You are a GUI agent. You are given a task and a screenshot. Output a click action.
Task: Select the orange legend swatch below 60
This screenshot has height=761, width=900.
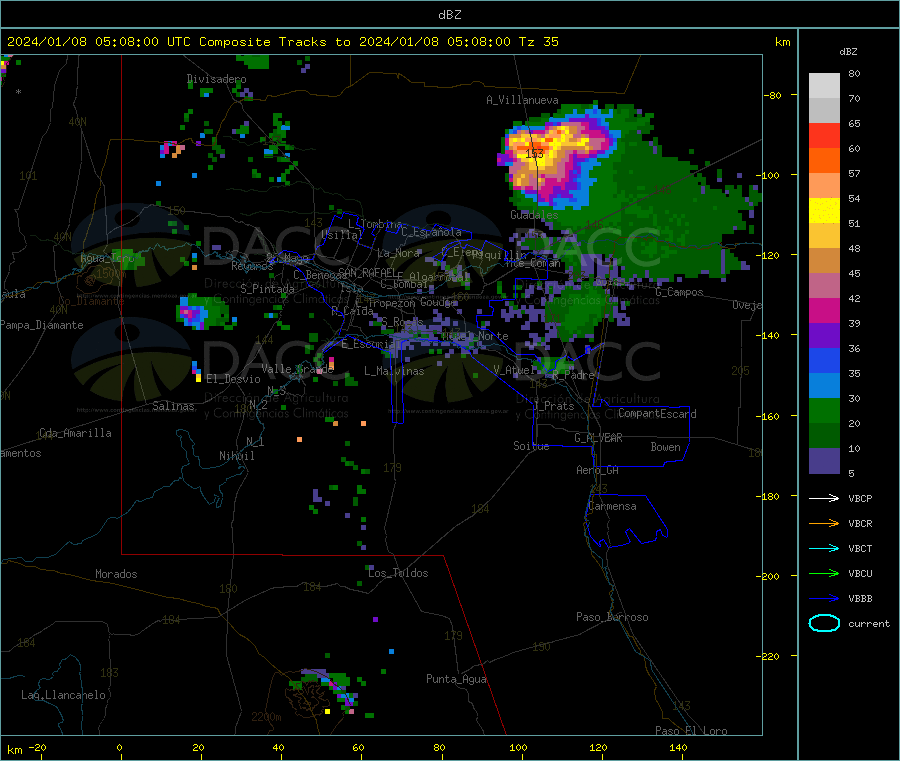(824, 161)
